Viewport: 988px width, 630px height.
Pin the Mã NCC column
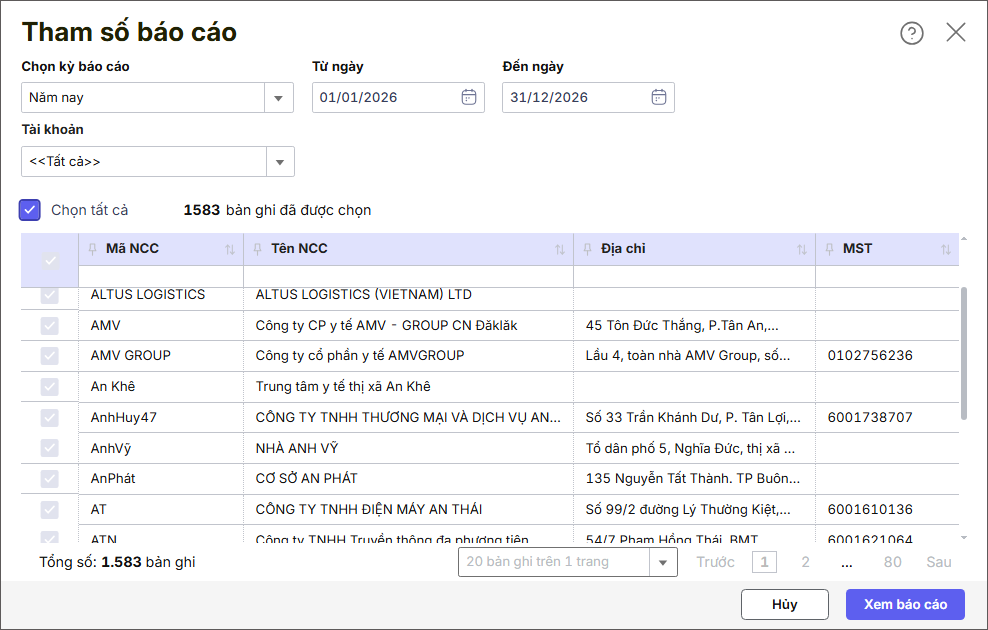[x=93, y=249]
